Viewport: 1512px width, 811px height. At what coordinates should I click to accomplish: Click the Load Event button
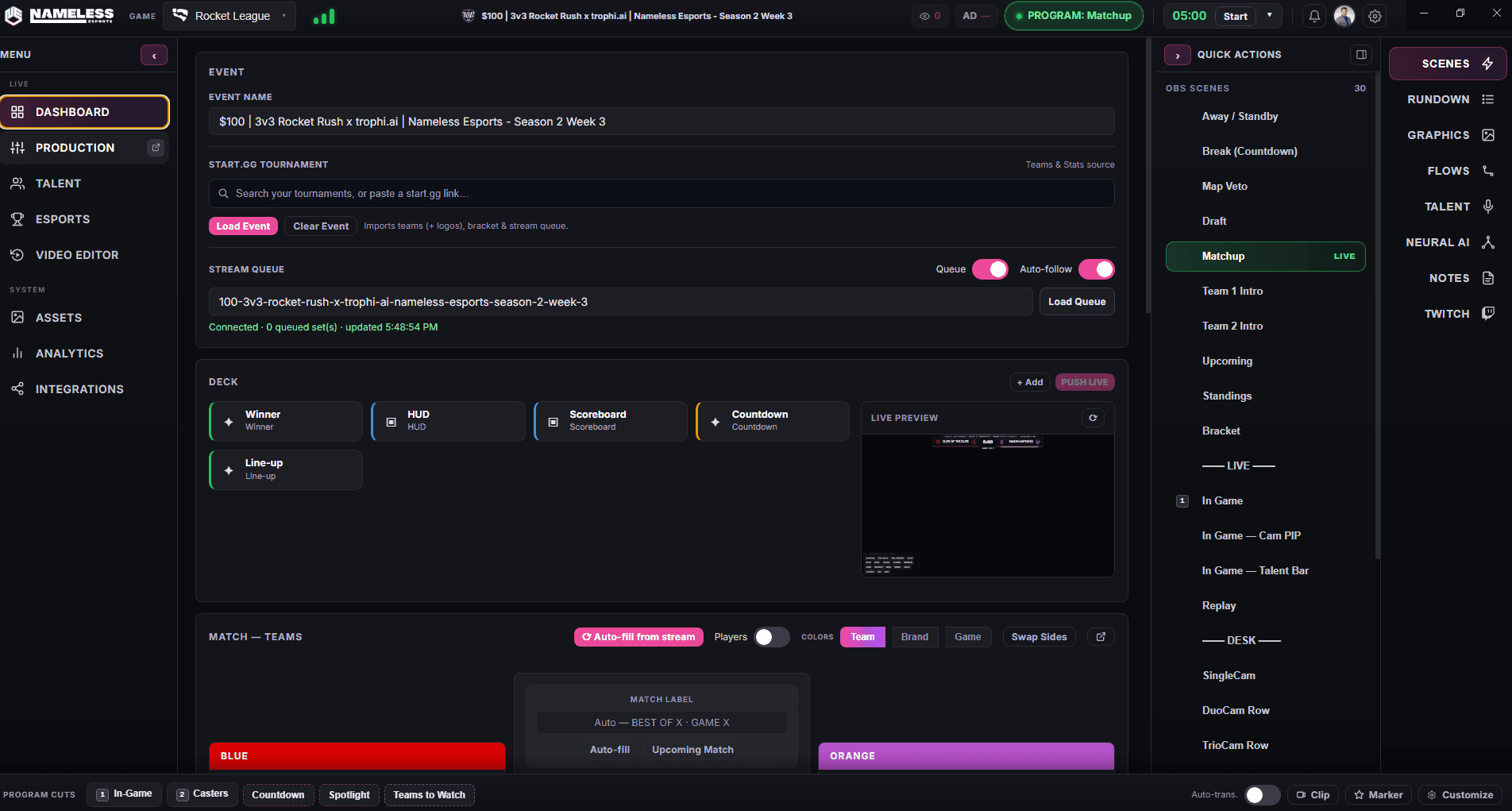pos(243,226)
